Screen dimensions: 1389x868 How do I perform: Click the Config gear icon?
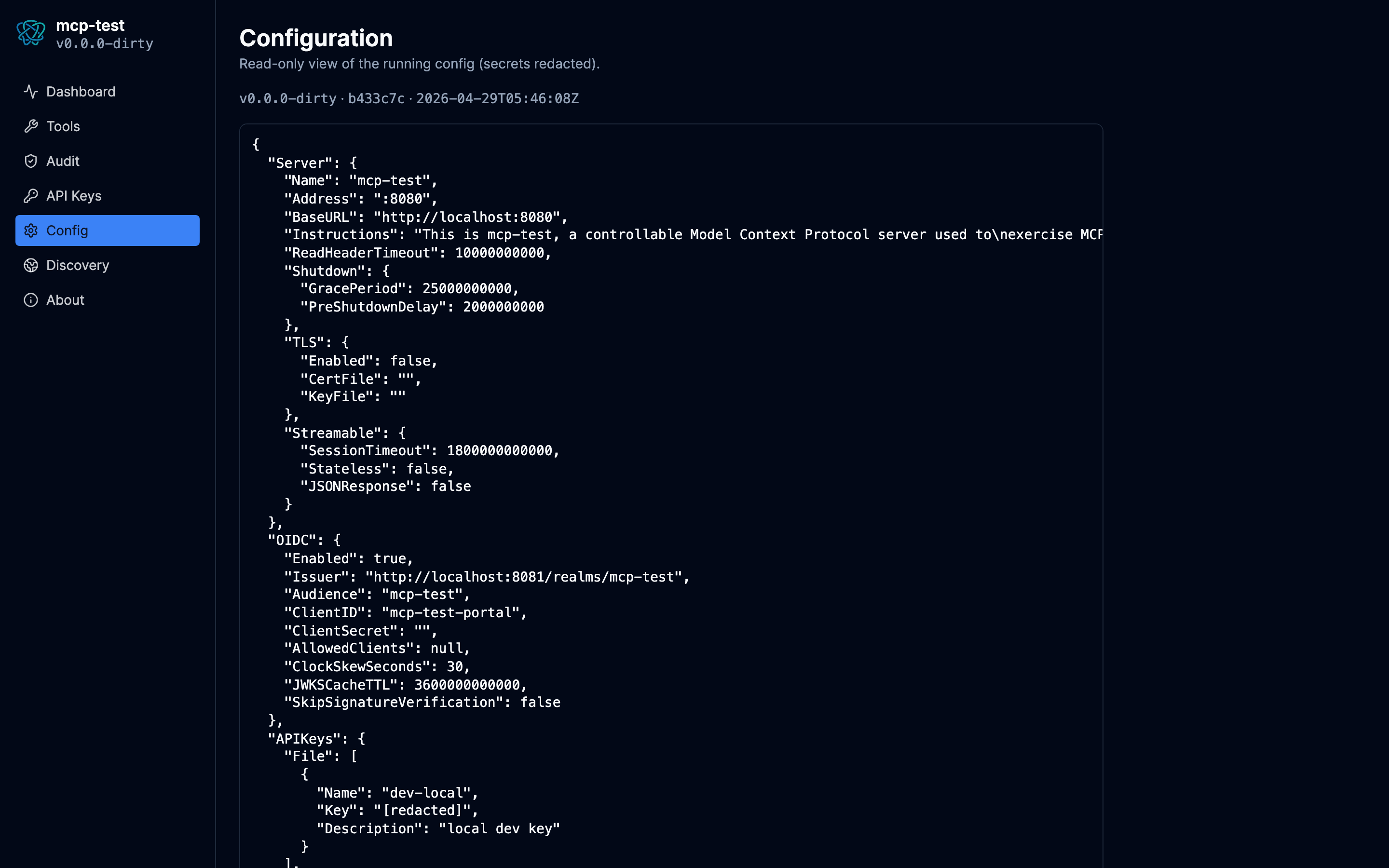[31, 230]
